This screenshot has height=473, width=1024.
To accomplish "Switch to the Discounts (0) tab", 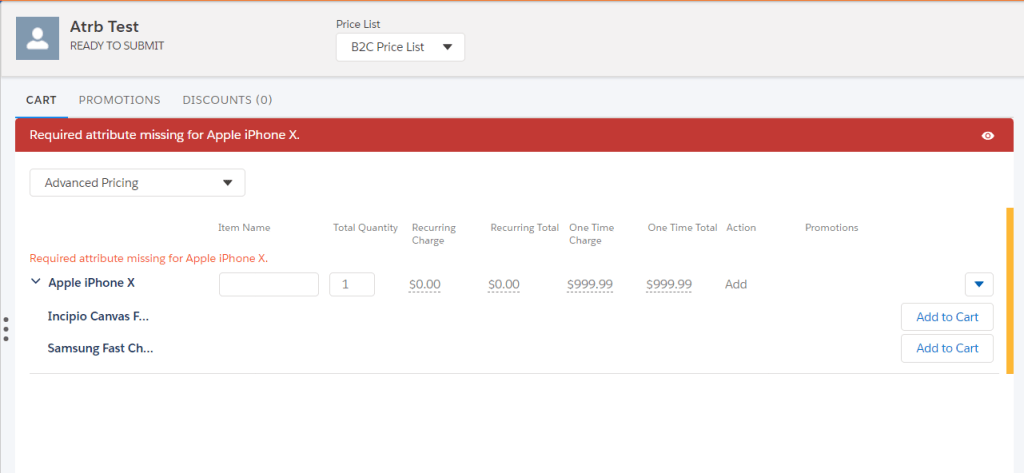I will (227, 100).
